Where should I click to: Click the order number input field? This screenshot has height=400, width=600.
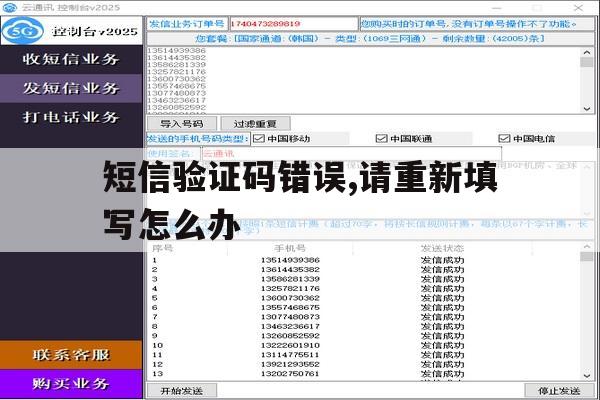293,24
